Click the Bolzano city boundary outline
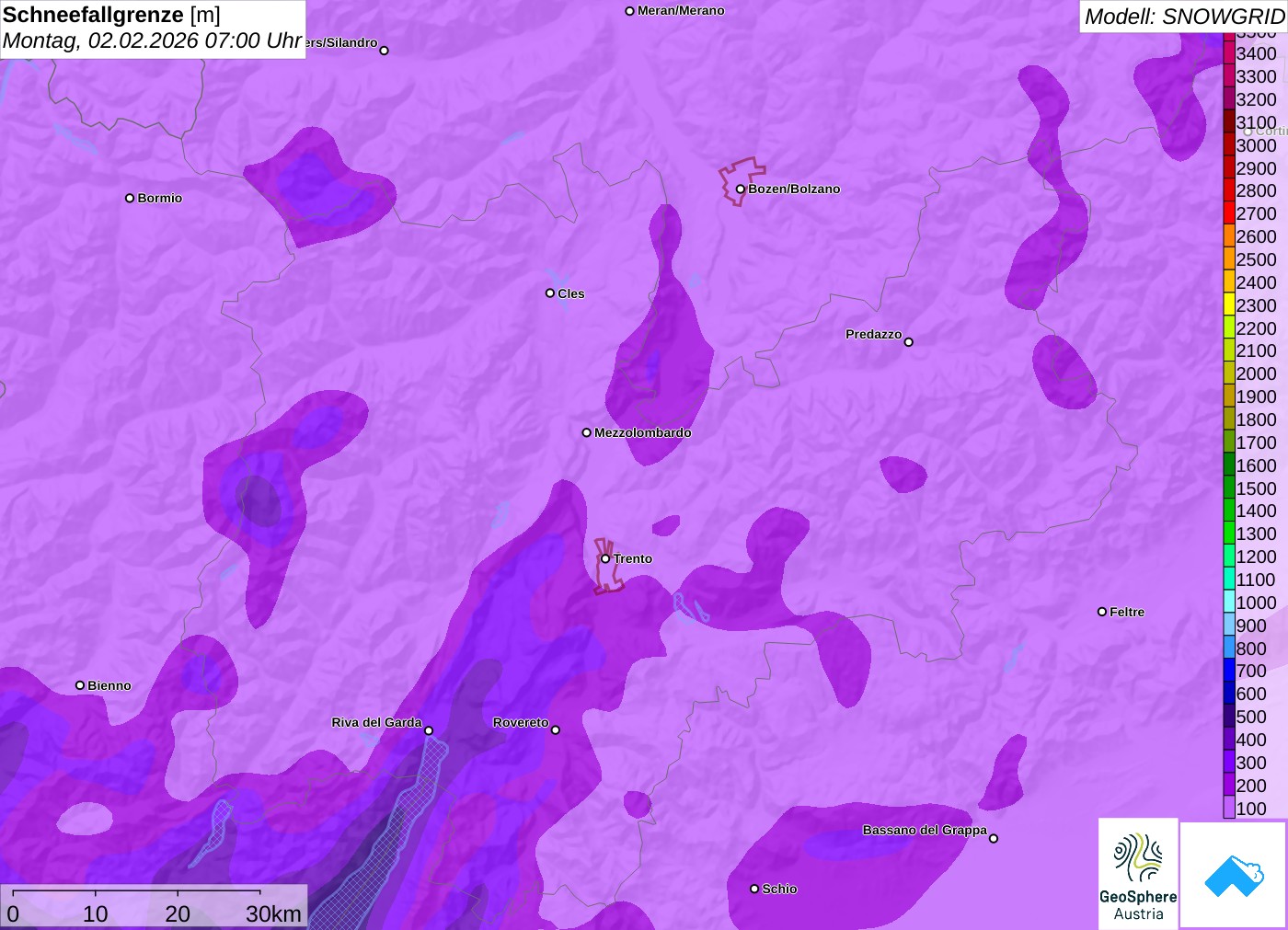This screenshot has width=1288, height=930. pyautogui.click(x=742, y=180)
